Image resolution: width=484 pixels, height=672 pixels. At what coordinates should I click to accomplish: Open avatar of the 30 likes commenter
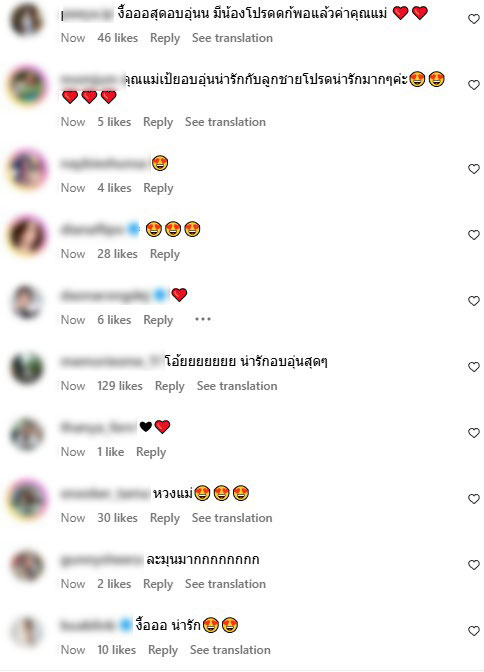point(27,499)
